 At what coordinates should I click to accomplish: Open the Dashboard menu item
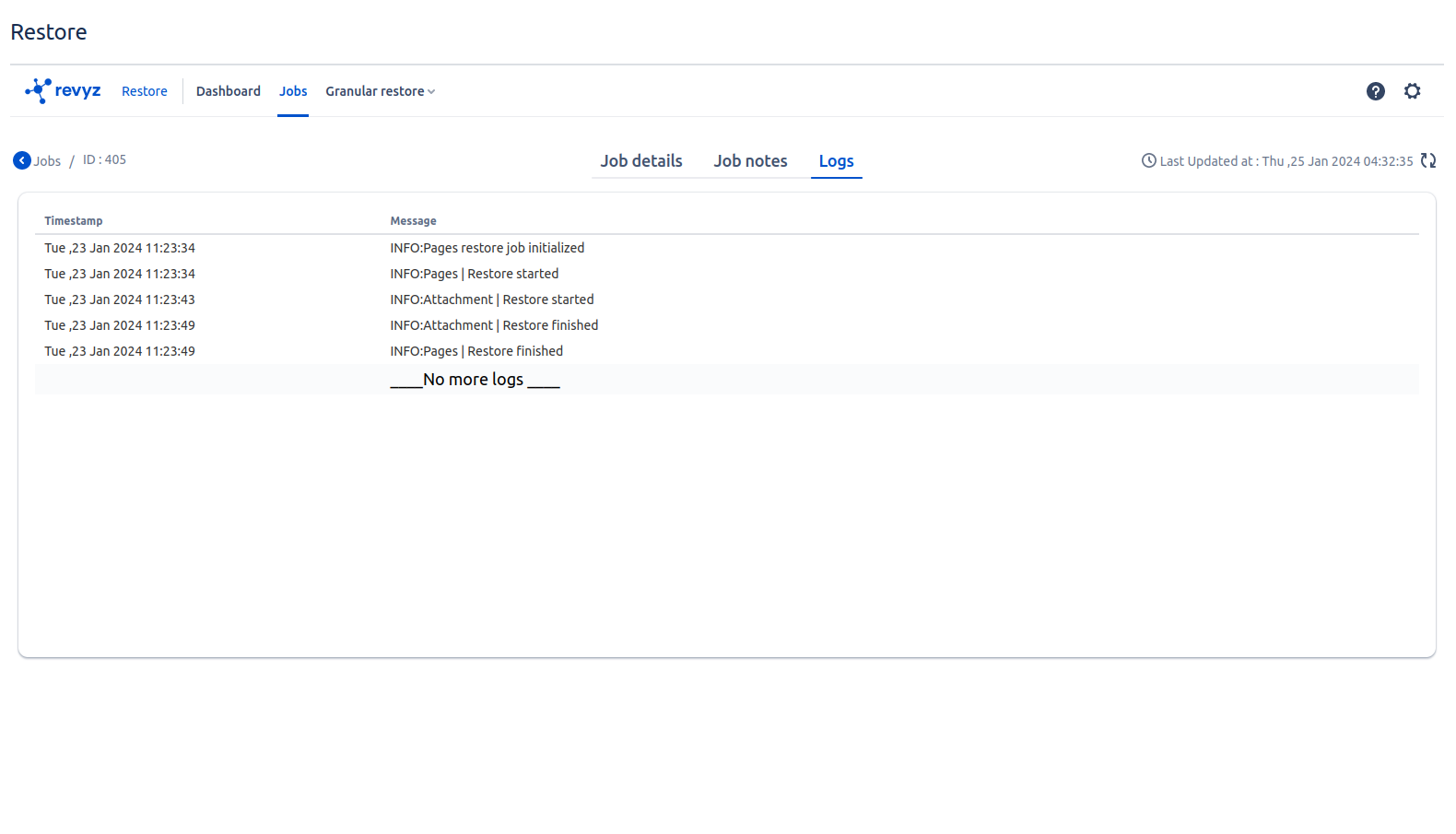tap(228, 91)
